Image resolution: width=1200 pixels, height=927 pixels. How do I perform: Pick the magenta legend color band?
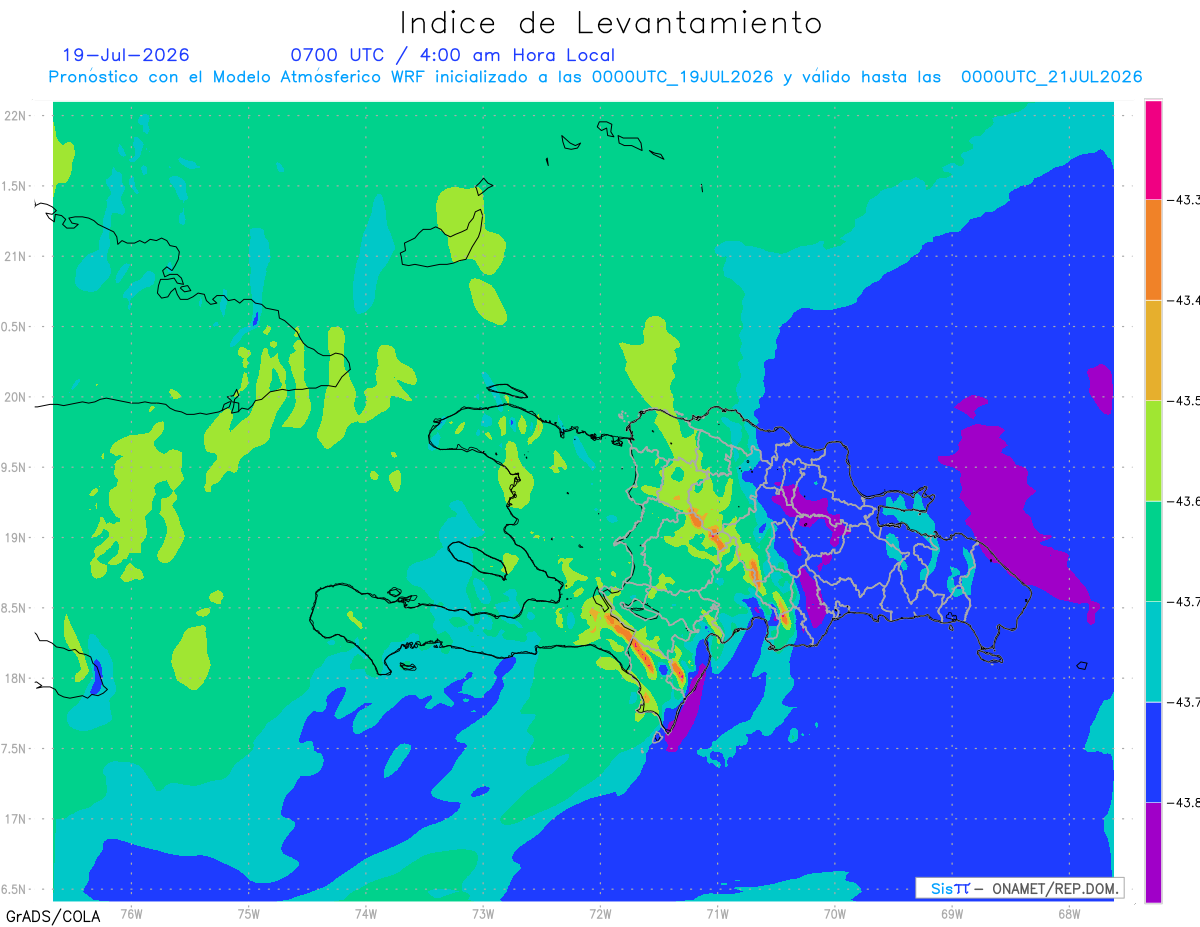1153,149
